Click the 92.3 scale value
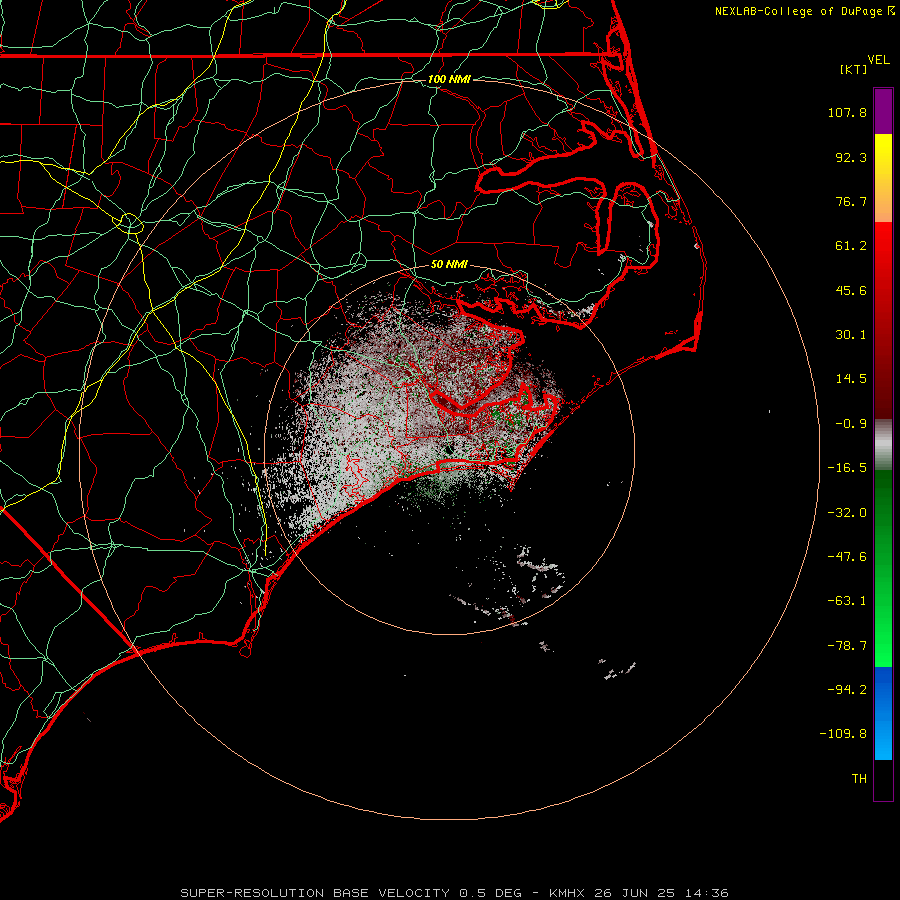This screenshot has height=900, width=900. pos(851,157)
